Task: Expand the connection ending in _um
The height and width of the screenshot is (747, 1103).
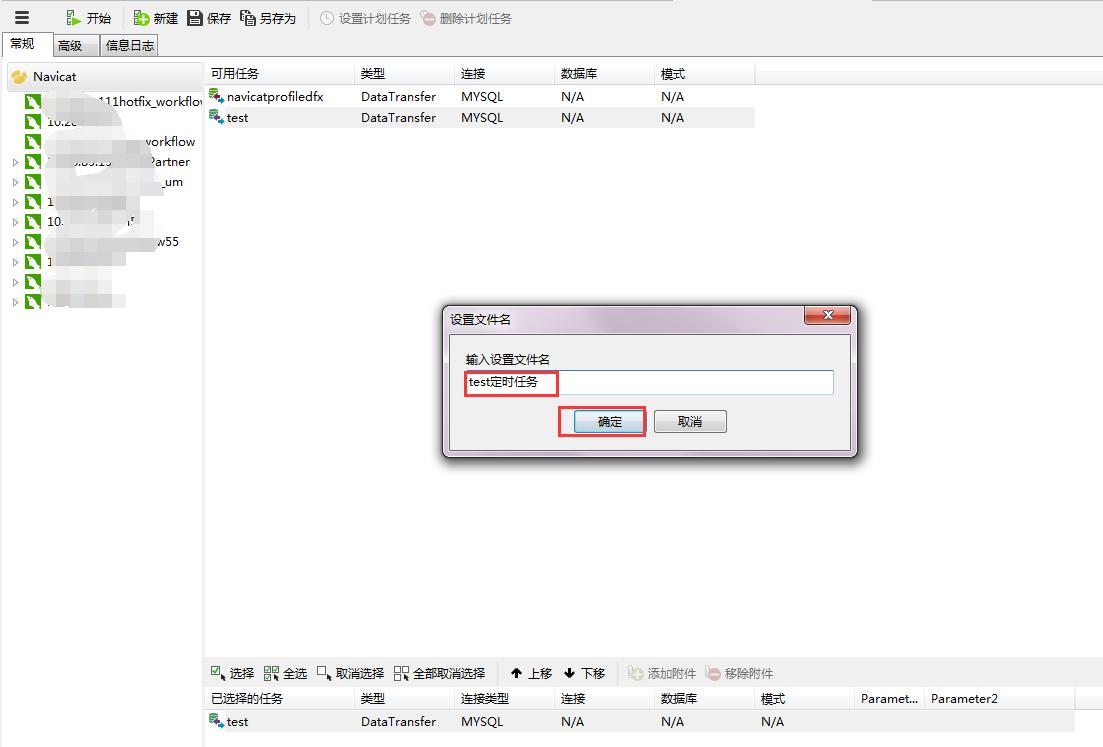Action: [x=15, y=182]
